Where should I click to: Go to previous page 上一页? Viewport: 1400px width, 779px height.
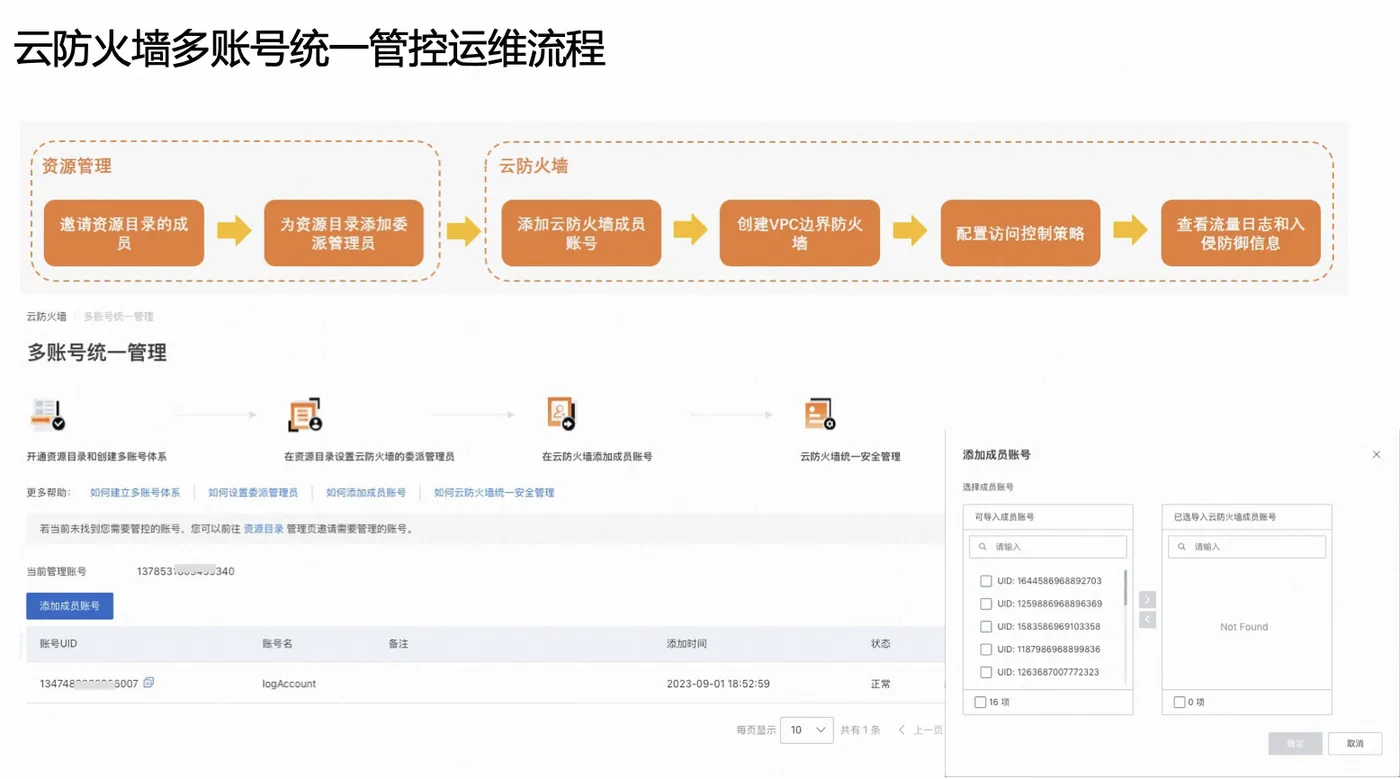tap(920, 730)
